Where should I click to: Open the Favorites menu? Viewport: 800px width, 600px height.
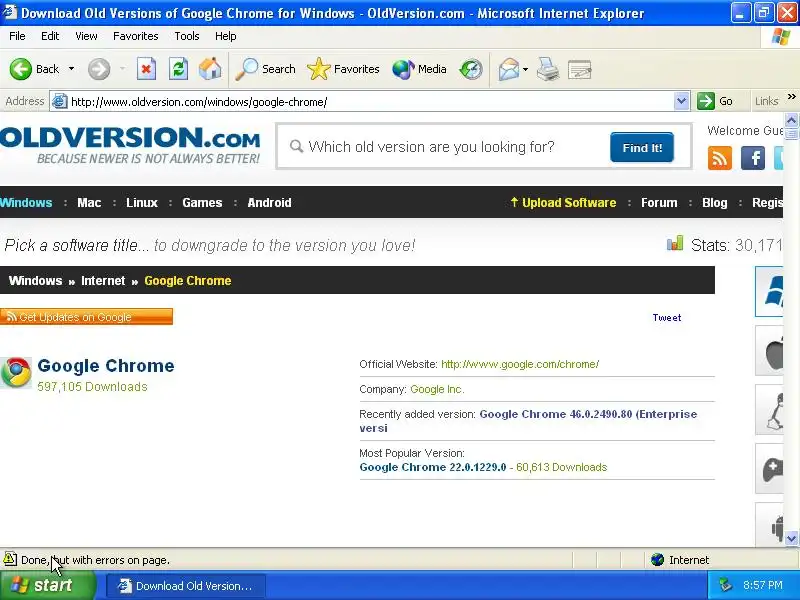click(136, 36)
